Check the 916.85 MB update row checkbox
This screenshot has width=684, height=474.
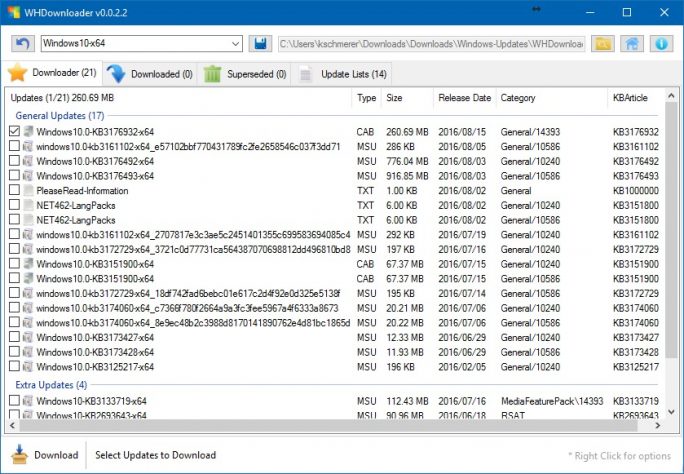click(14, 175)
